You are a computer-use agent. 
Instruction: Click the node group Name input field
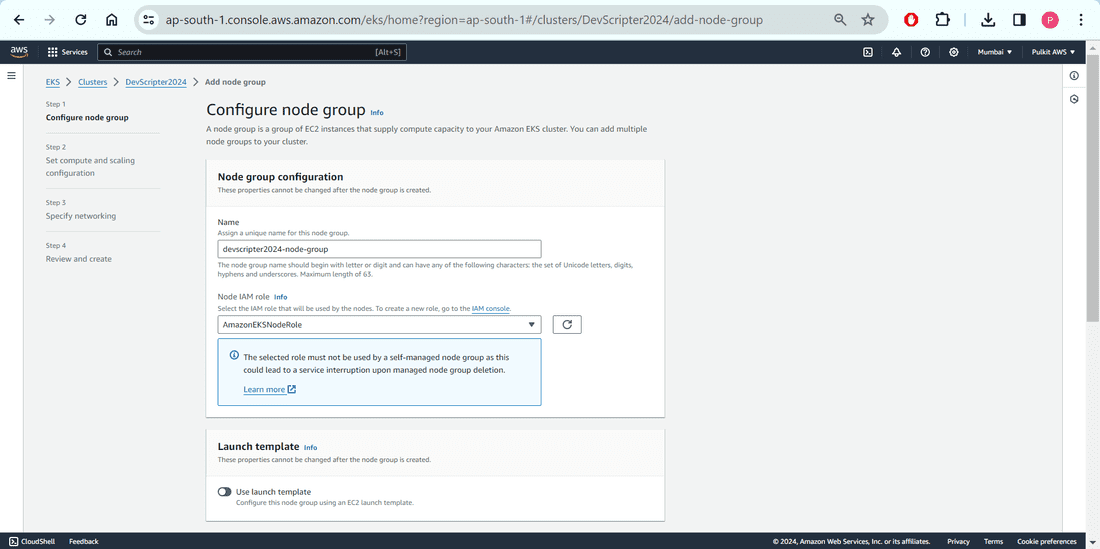[x=380, y=248]
